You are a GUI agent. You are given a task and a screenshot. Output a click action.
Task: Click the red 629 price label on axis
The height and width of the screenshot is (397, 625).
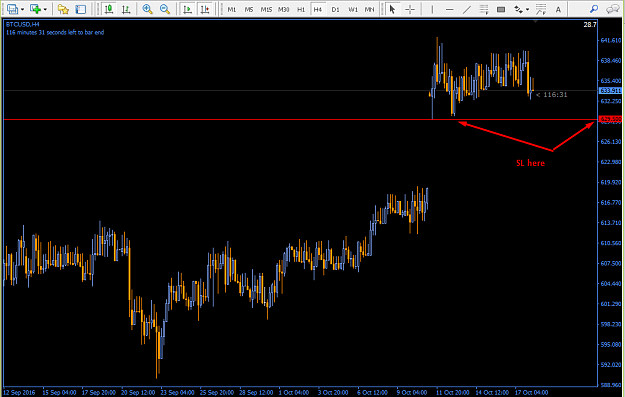click(610, 119)
